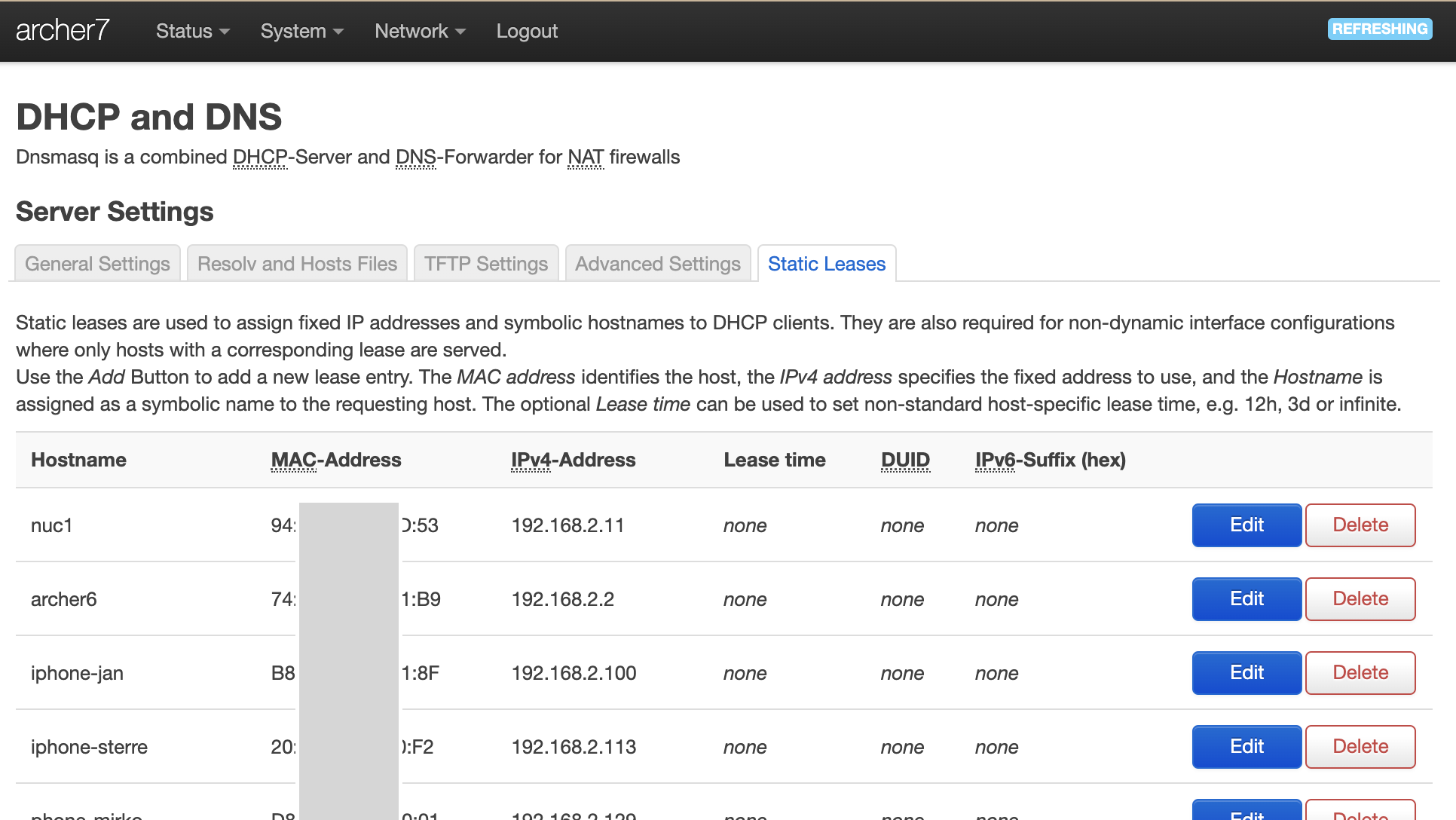Screen dimensions: 1456x820
Task: Click IP address 192.168.2.113
Action: pos(574,747)
